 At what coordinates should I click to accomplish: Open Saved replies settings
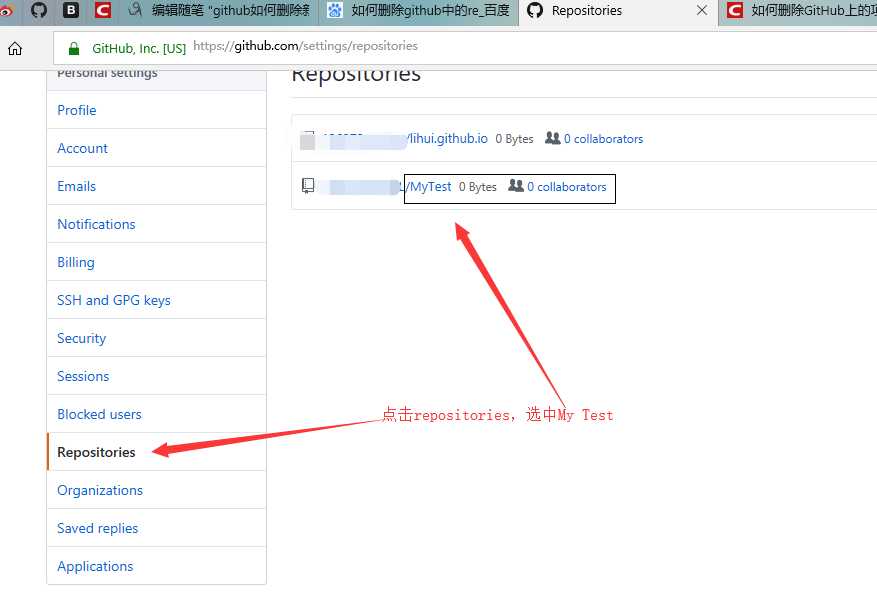click(x=157, y=528)
